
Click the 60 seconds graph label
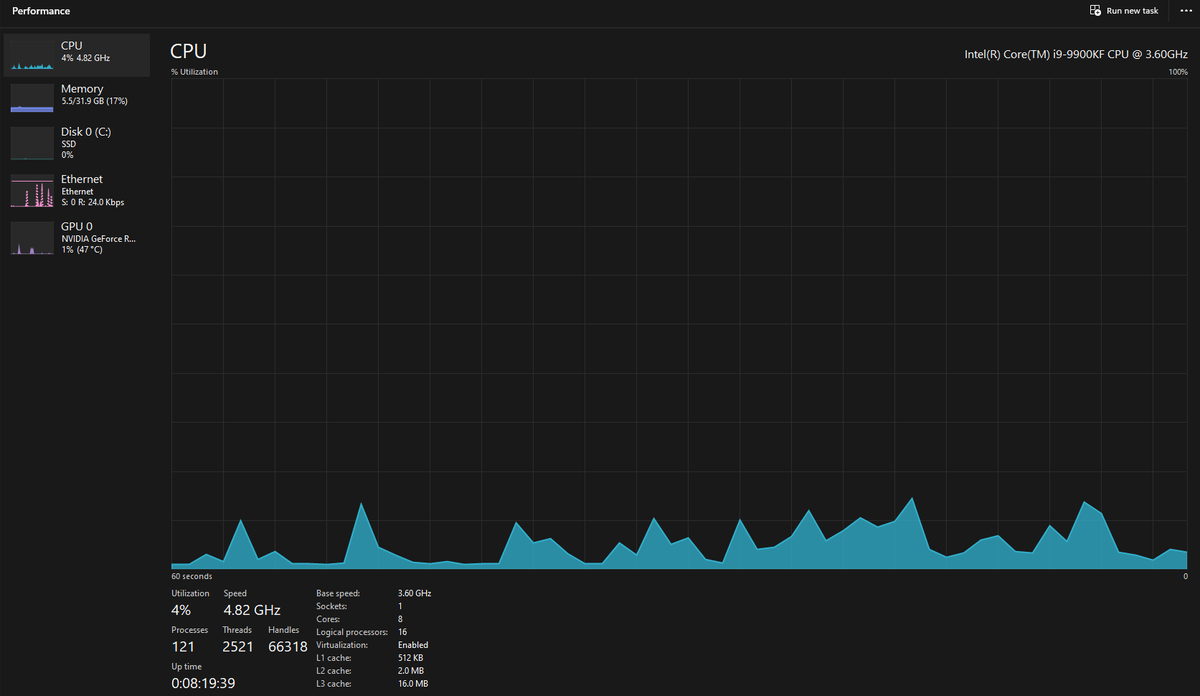191,576
